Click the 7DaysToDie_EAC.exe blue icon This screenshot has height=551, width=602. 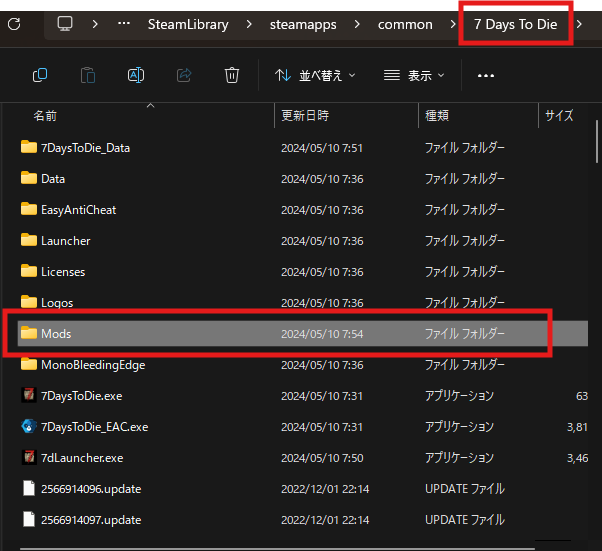pos(29,426)
